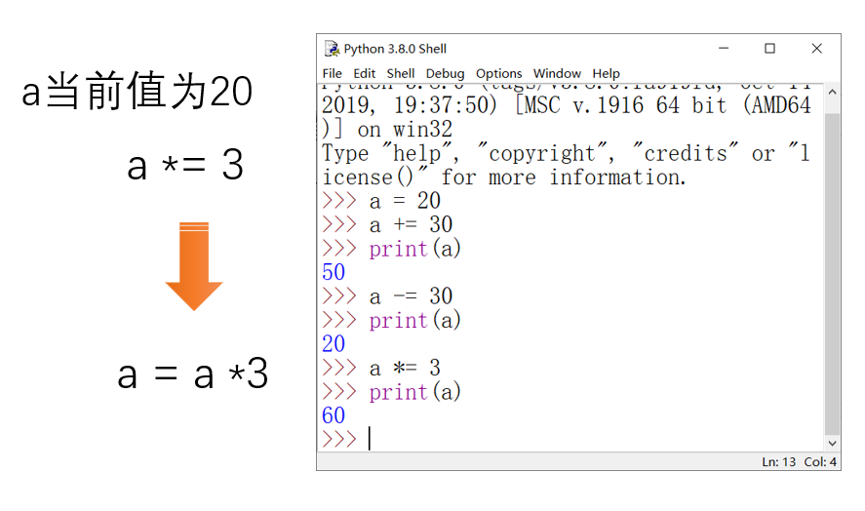Click the slide text 'a *= 3' left of the shell
The width and height of the screenshot is (865, 511).
pos(185,165)
